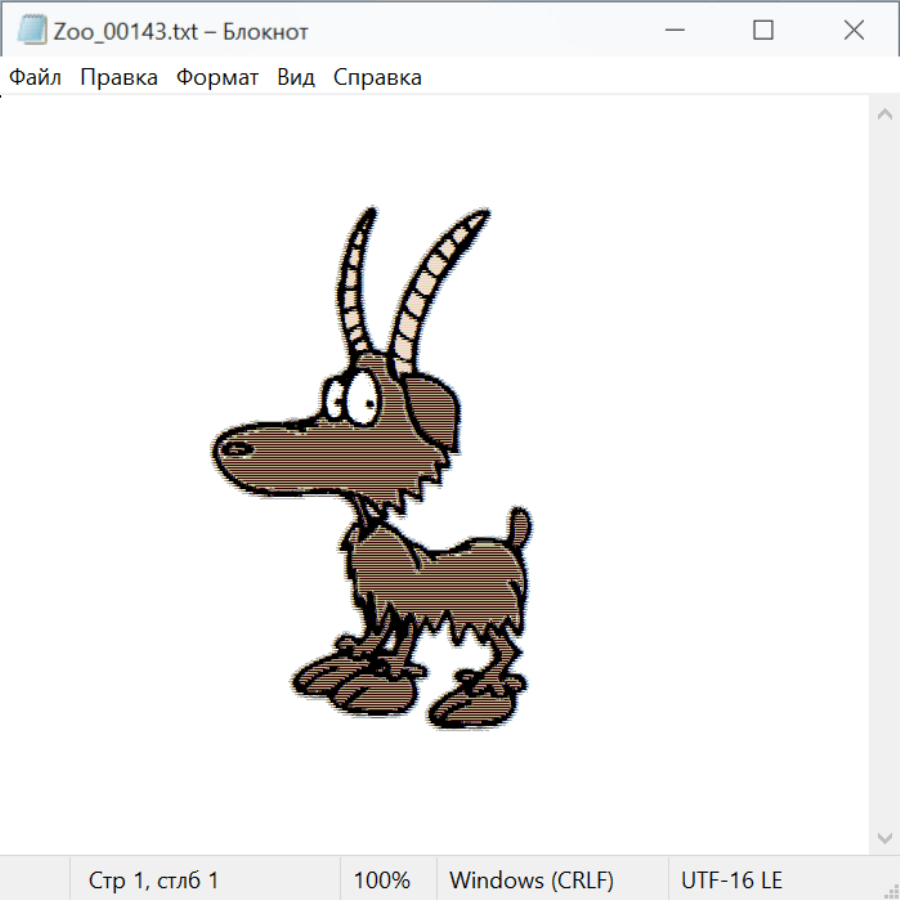Click the 100% zoom level in status bar
The height and width of the screenshot is (900, 900).
point(382,880)
